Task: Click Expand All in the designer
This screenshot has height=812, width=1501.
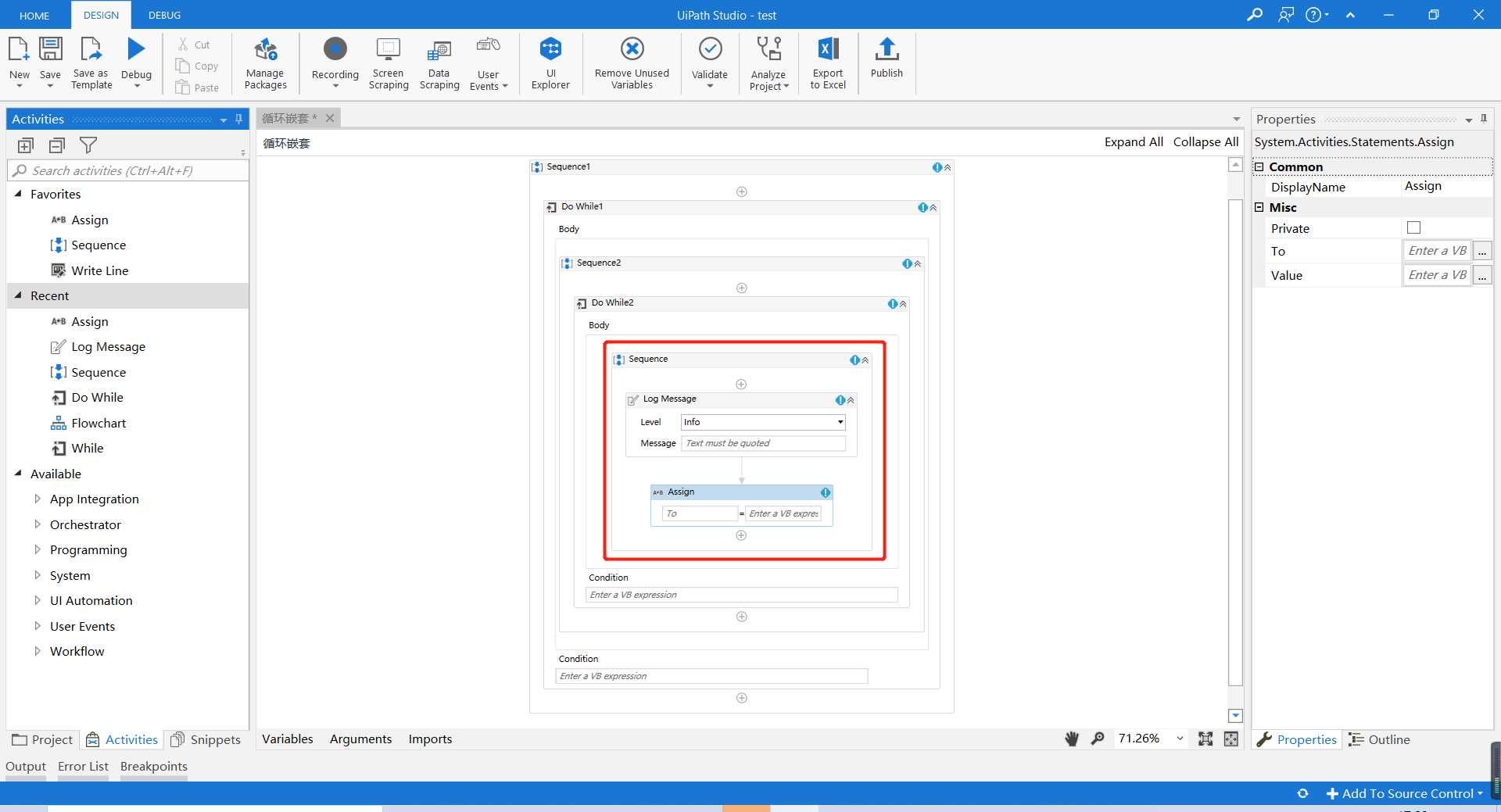Action: tap(1134, 141)
